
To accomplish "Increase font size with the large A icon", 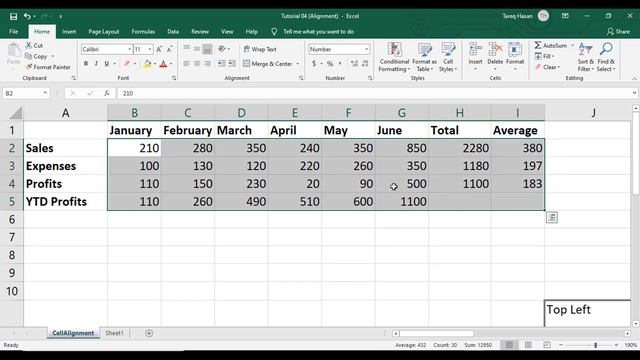I will (159, 49).
